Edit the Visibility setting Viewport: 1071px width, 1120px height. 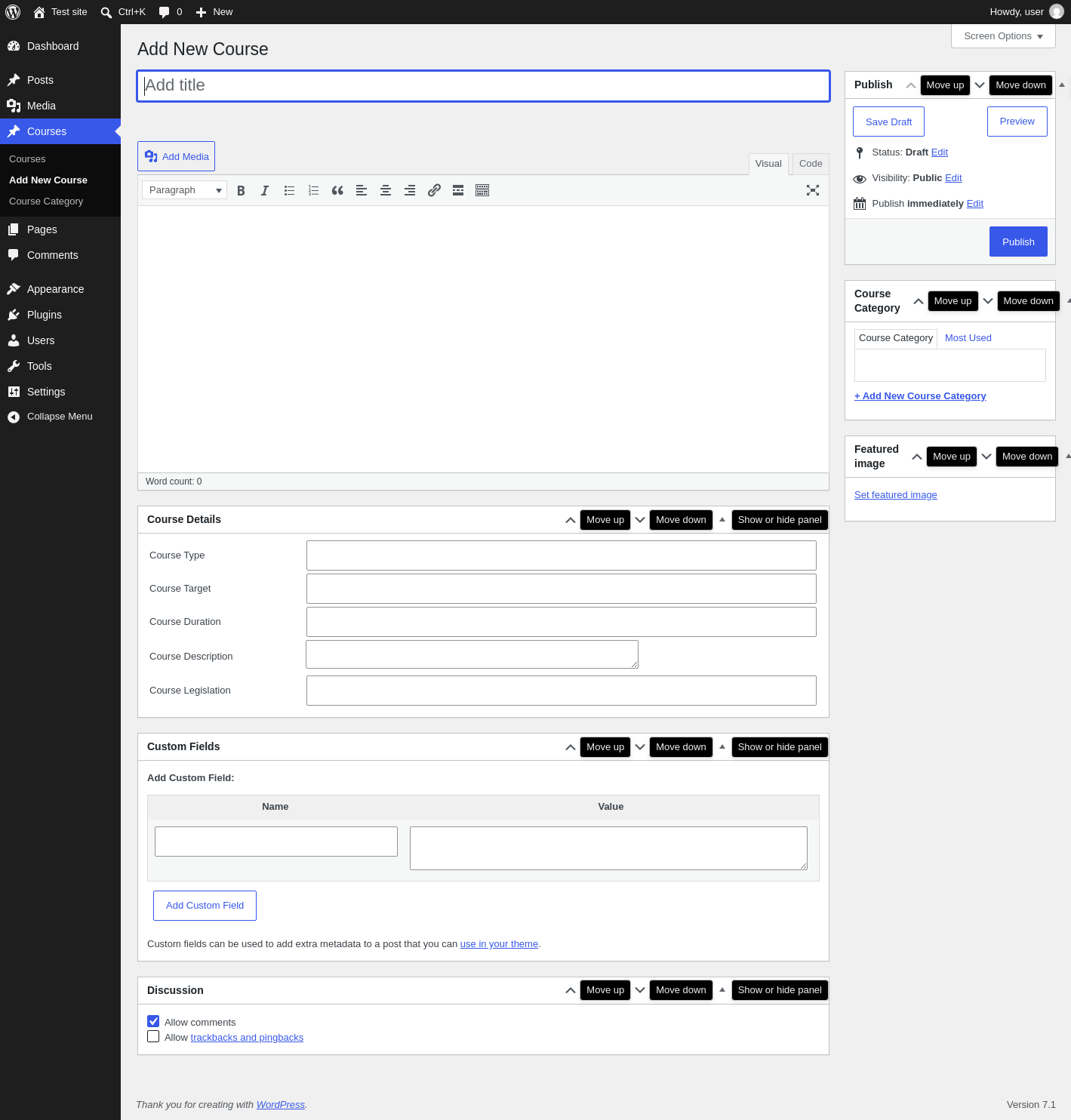pos(953,178)
